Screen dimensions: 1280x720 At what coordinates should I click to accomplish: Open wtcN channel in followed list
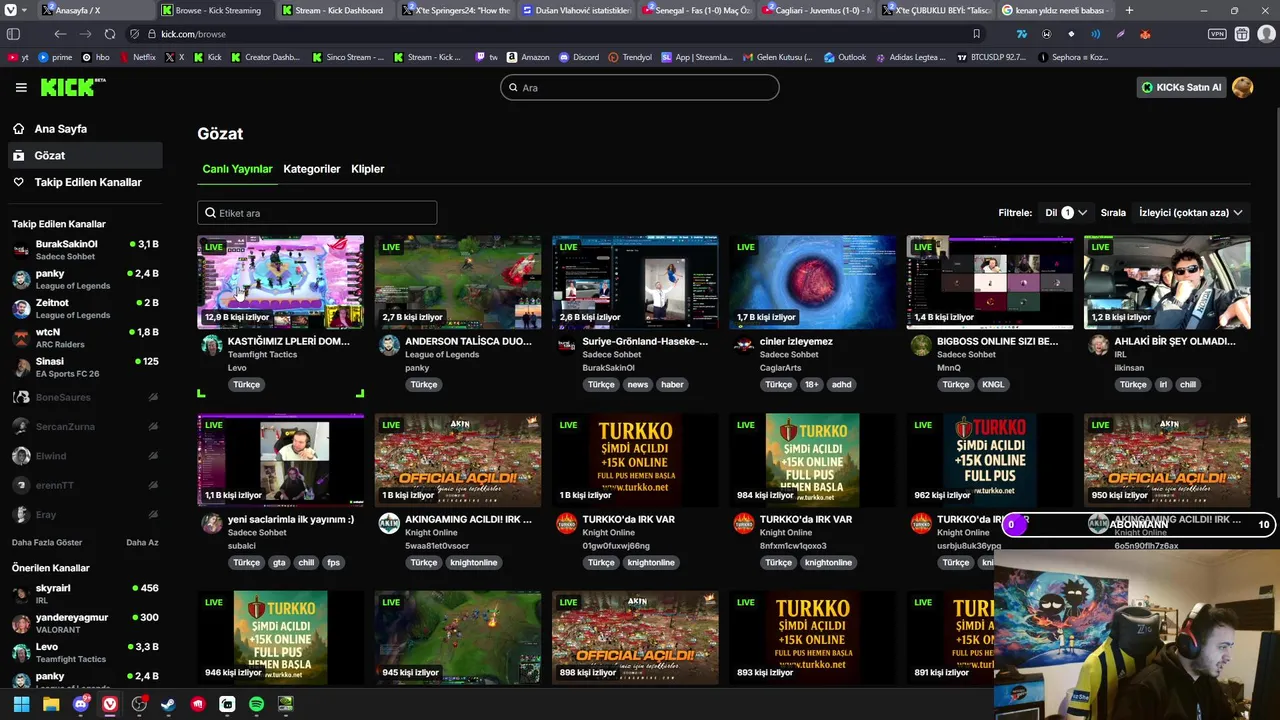point(84,338)
